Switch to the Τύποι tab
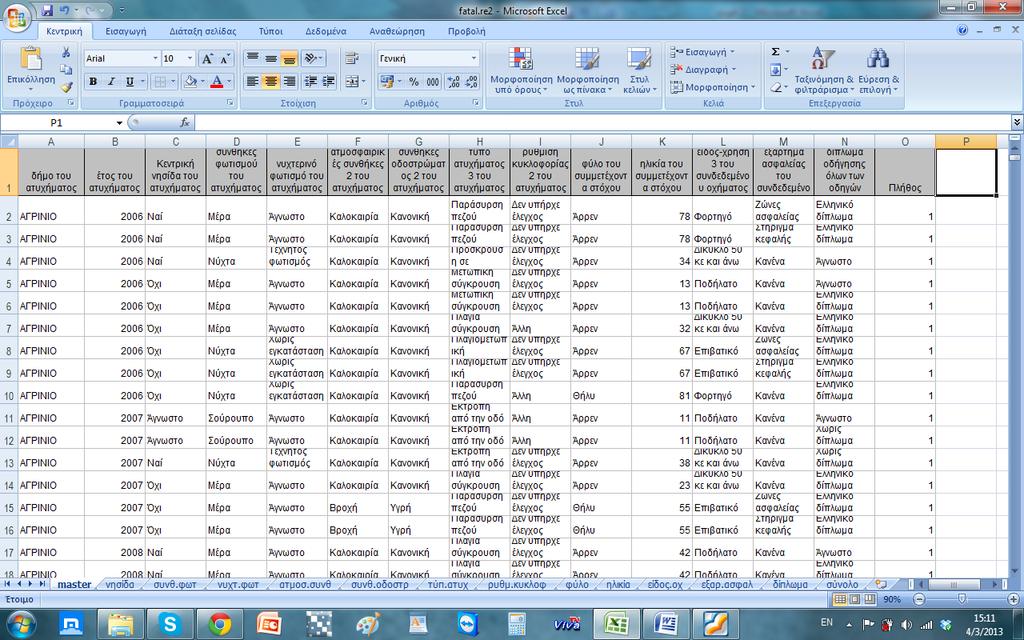 [x=270, y=31]
